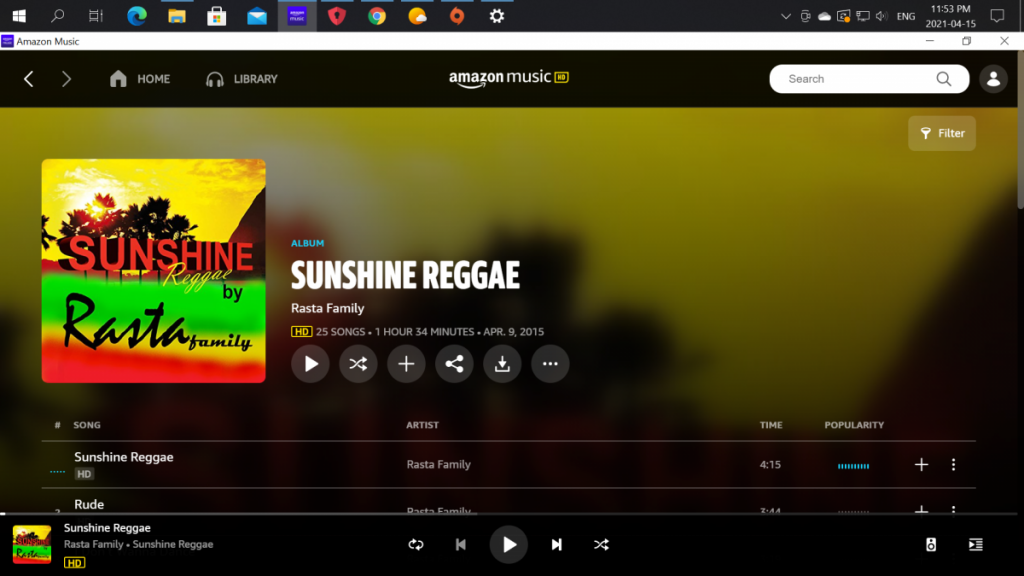The height and width of the screenshot is (576, 1024).
Task: Sort by the SONG column header
Action: 87,425
